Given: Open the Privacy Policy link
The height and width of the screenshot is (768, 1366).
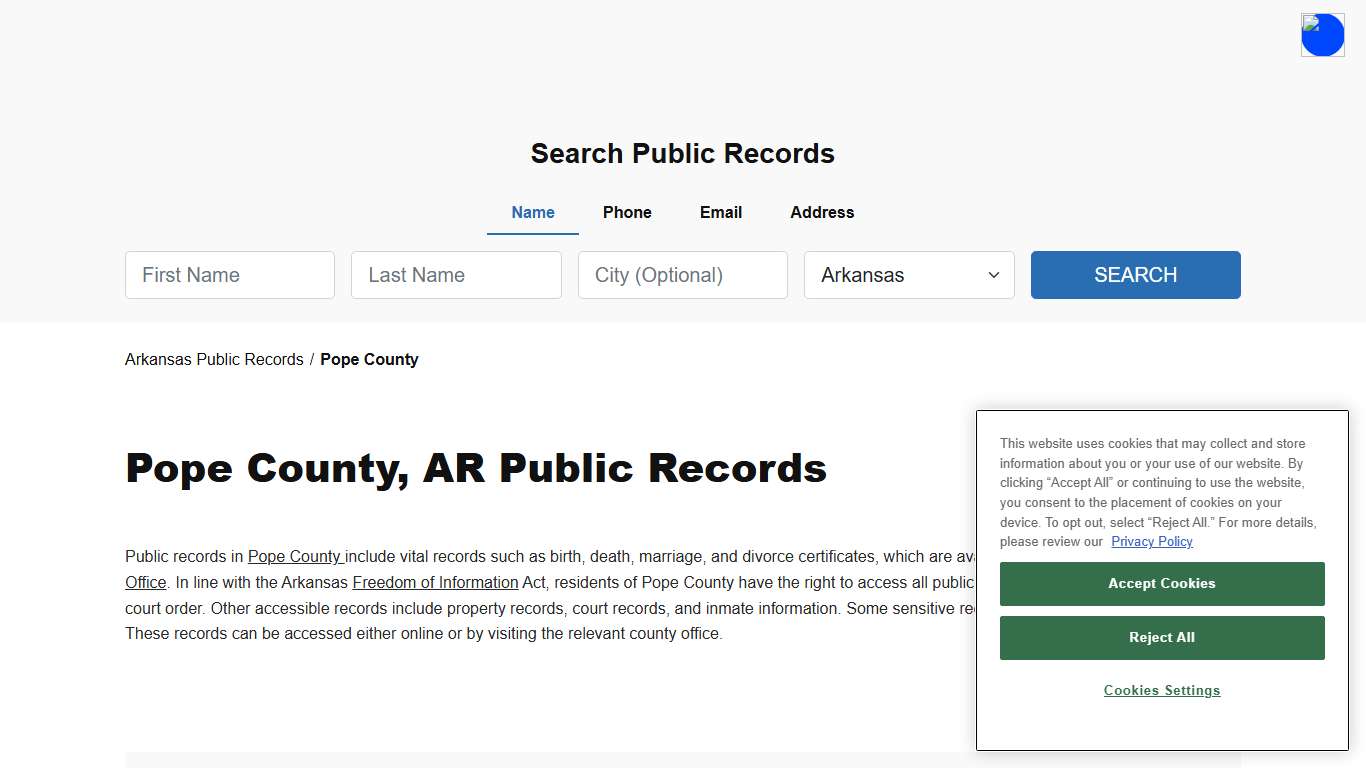Looking at the screenshot, I should pos(1152,541).
